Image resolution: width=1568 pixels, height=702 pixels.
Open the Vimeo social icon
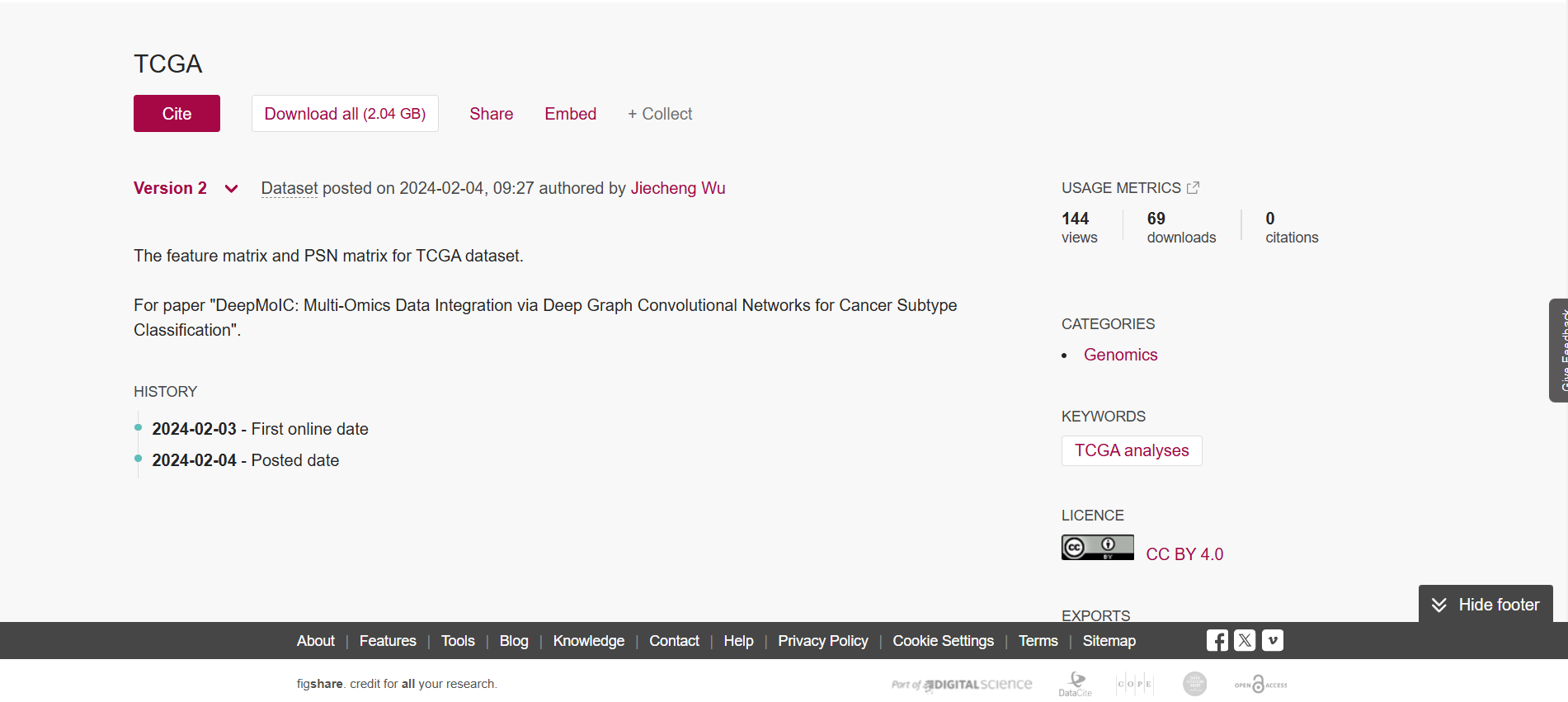(x=1273, y=640)
